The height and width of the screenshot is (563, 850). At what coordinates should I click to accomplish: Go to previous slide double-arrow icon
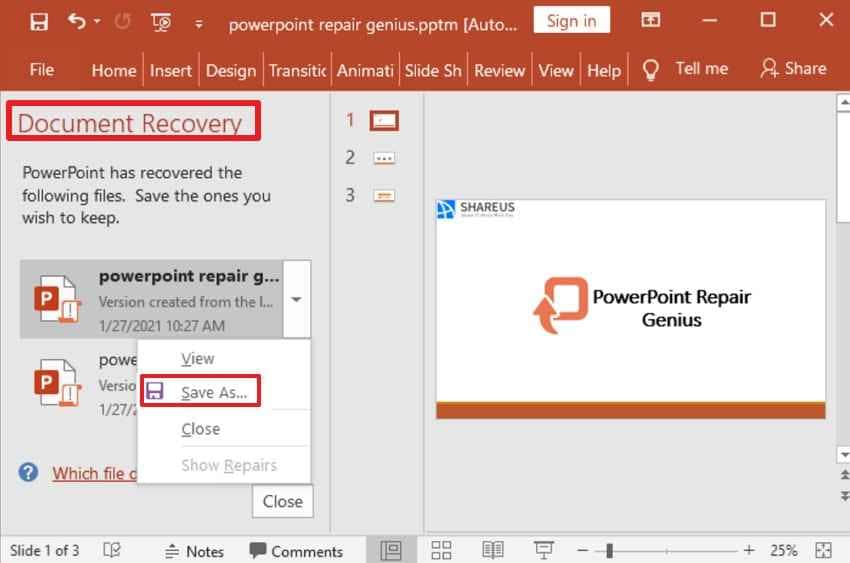844,475
